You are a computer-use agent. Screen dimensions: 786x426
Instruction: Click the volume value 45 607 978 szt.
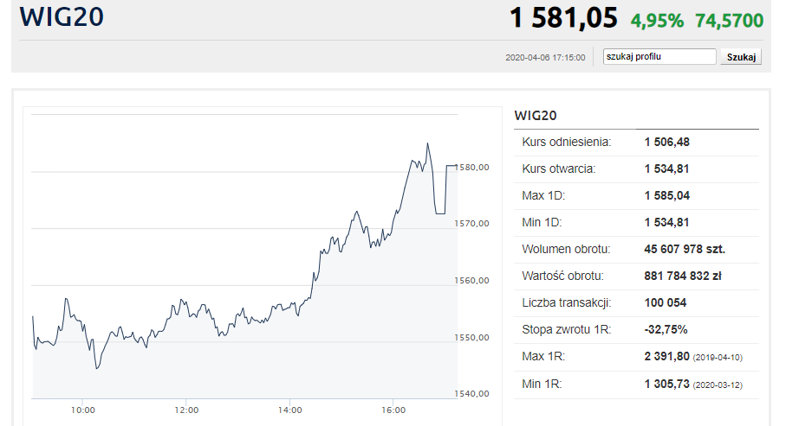click(684, 249)
